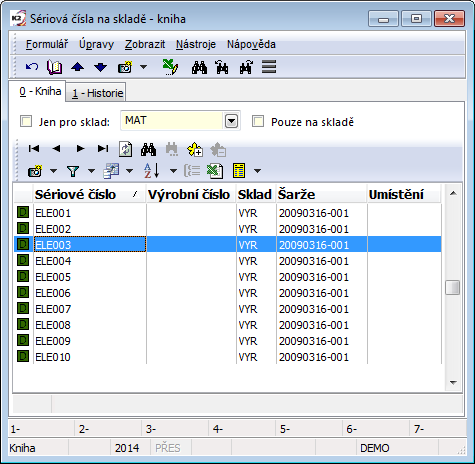Click the first binoculars search icon
This screenshot has height=464, width=475.
click(199, 67)
